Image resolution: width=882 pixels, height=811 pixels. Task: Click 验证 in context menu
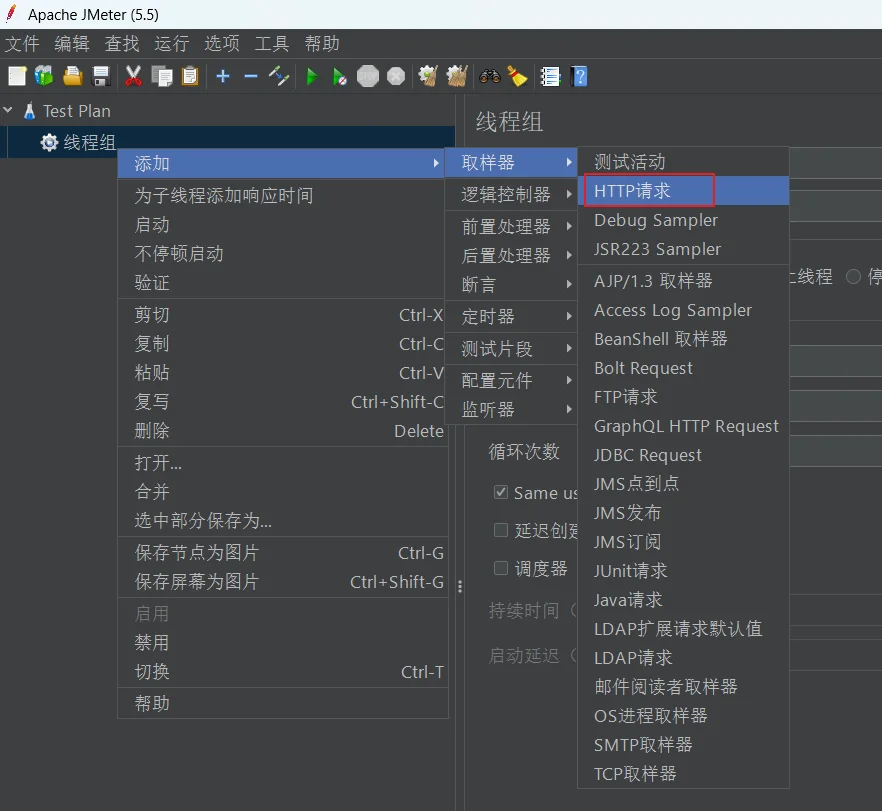282,283
